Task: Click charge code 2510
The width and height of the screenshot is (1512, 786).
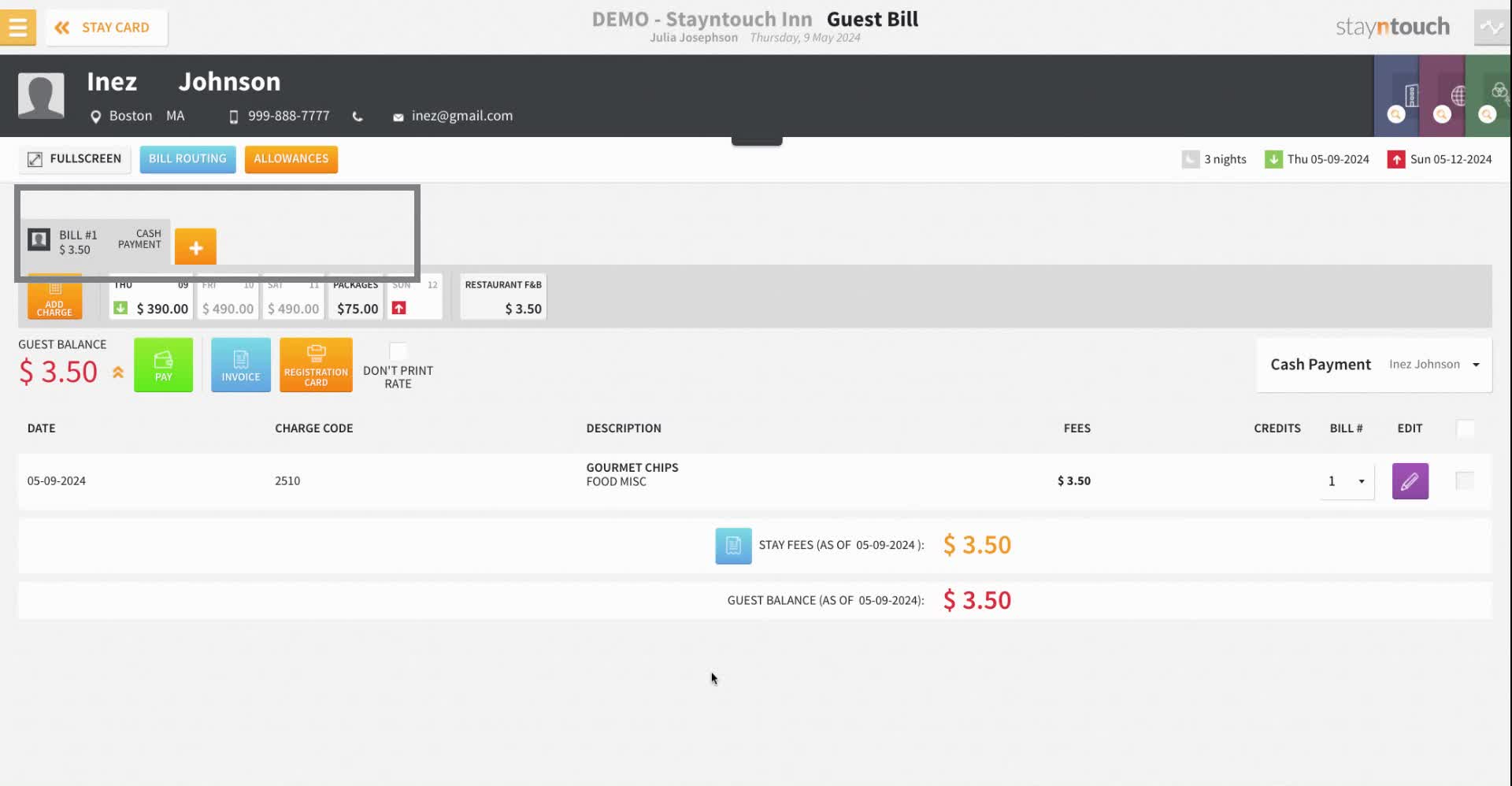Action: coord(287,481)
